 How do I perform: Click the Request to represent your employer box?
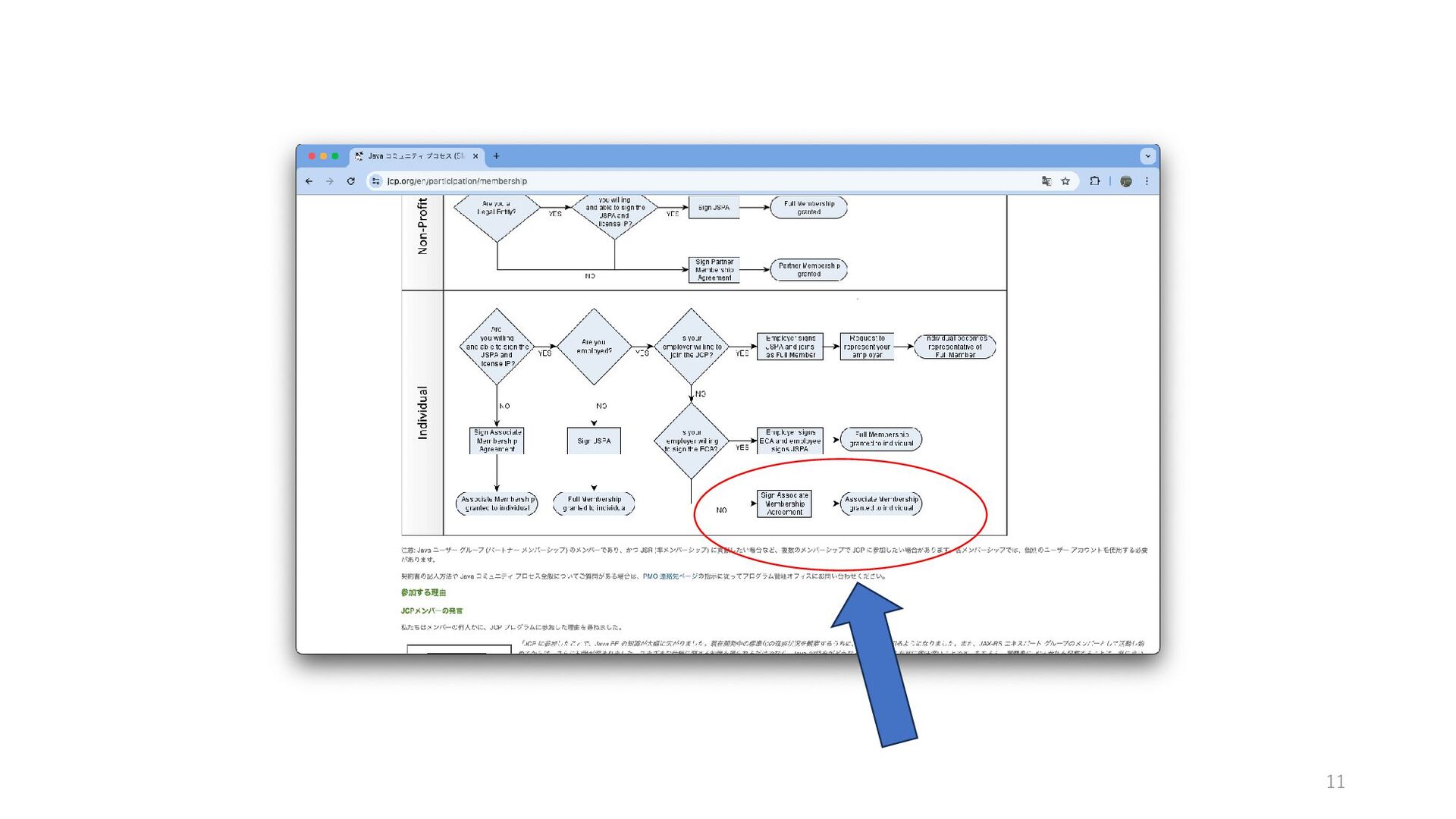867,347
